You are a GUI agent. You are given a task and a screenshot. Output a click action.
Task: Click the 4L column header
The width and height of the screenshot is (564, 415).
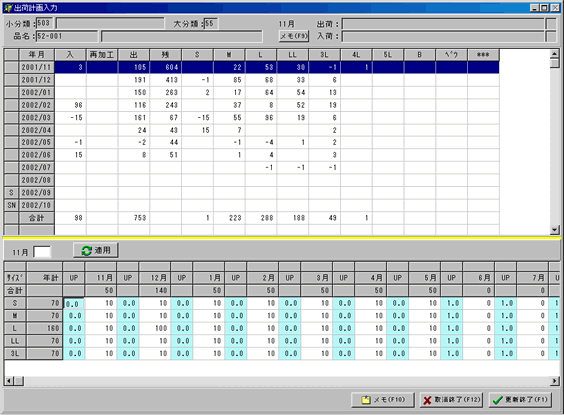[356, 55]
